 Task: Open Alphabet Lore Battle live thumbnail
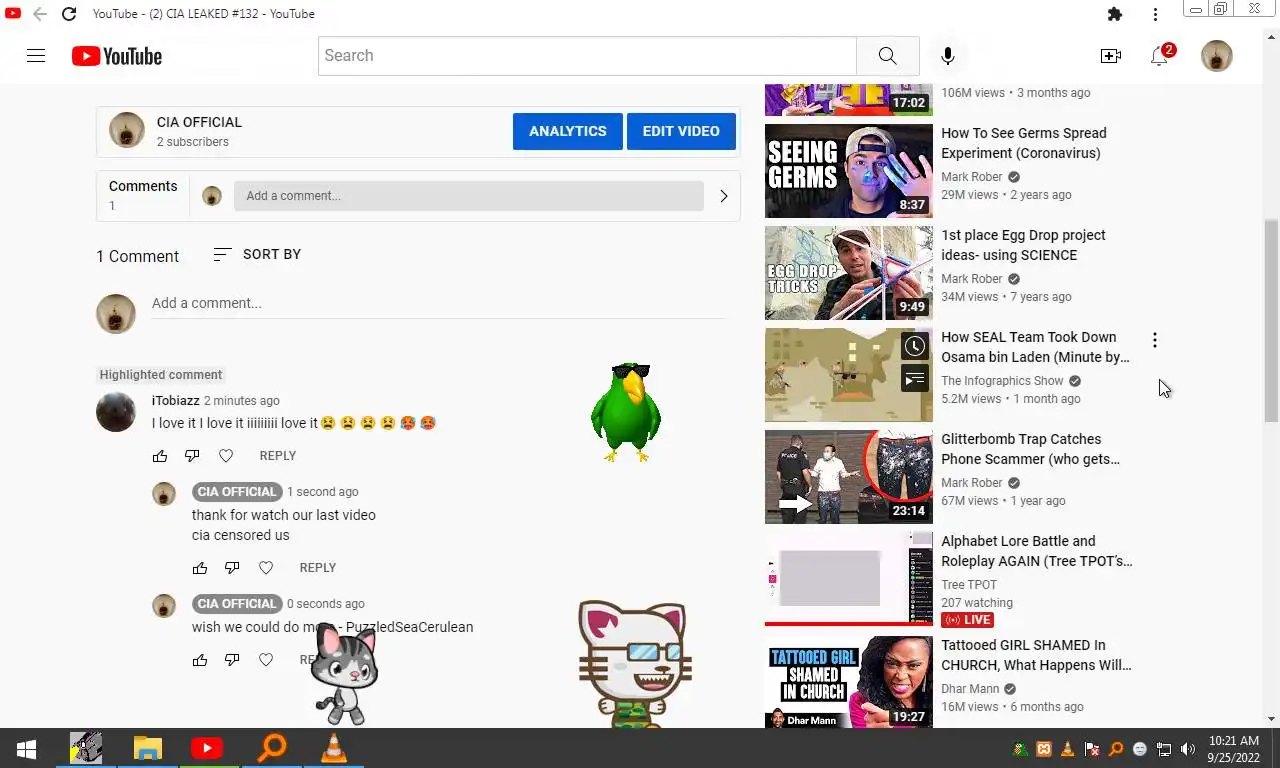[849, 578]
